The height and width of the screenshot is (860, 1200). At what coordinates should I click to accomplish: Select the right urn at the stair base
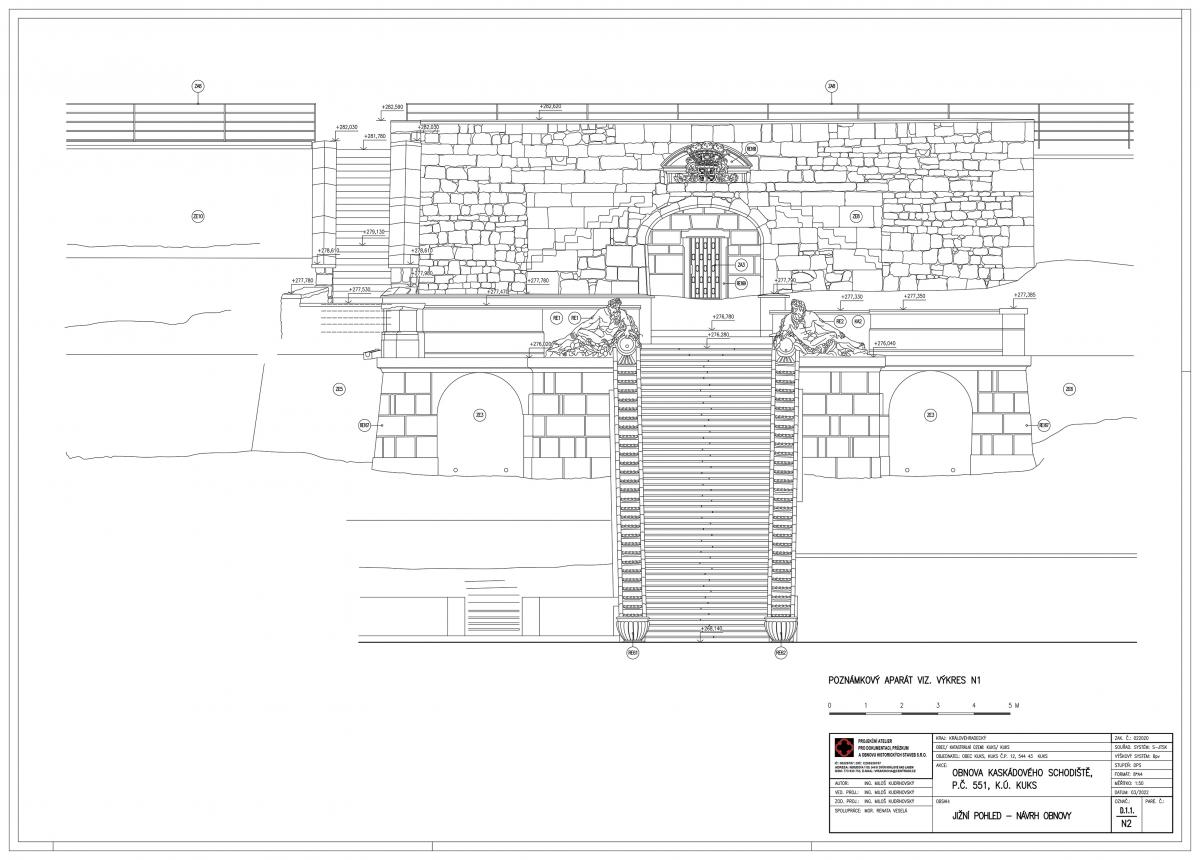click(781, 630)
